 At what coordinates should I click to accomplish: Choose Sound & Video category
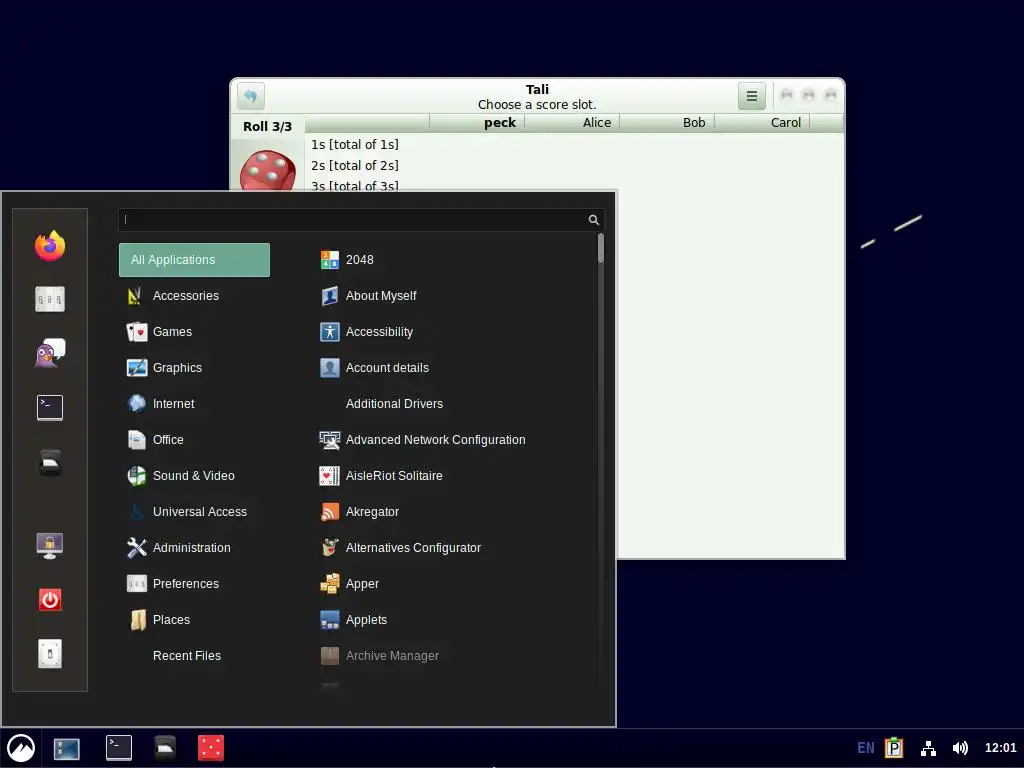[x=194, y=475]
